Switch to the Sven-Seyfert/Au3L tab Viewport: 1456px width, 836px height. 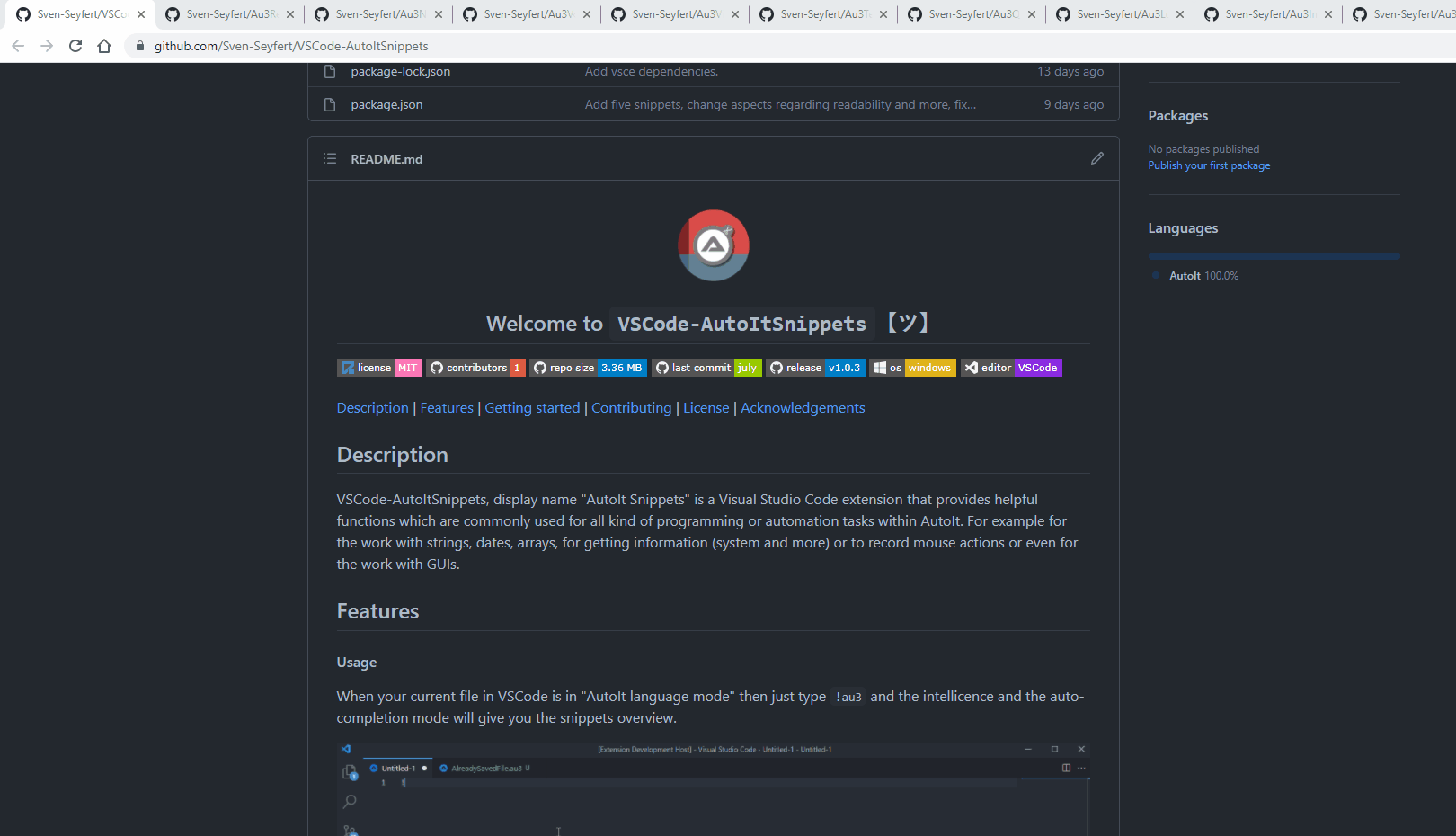tap(1121, 14)
